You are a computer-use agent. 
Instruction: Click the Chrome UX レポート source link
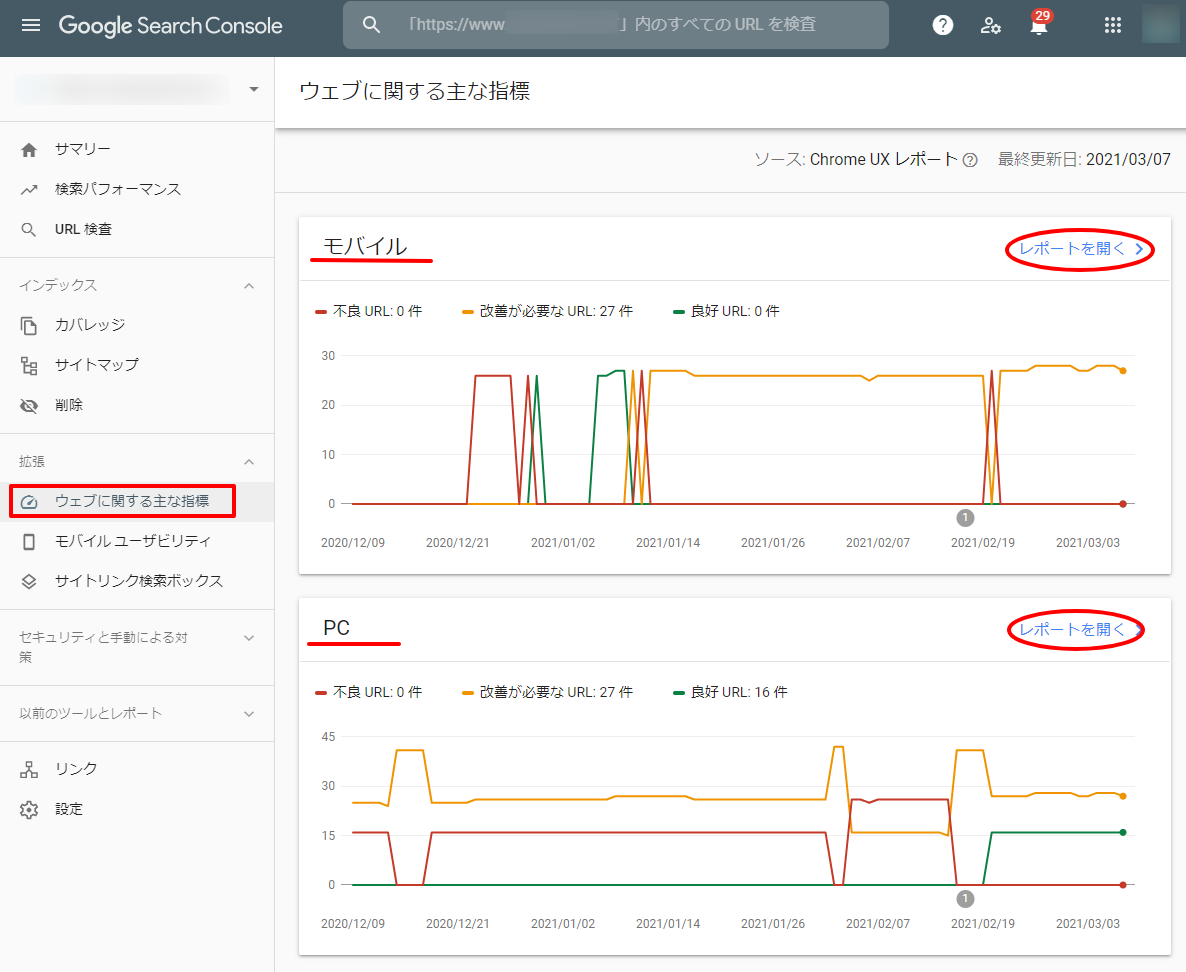(883, 160)
